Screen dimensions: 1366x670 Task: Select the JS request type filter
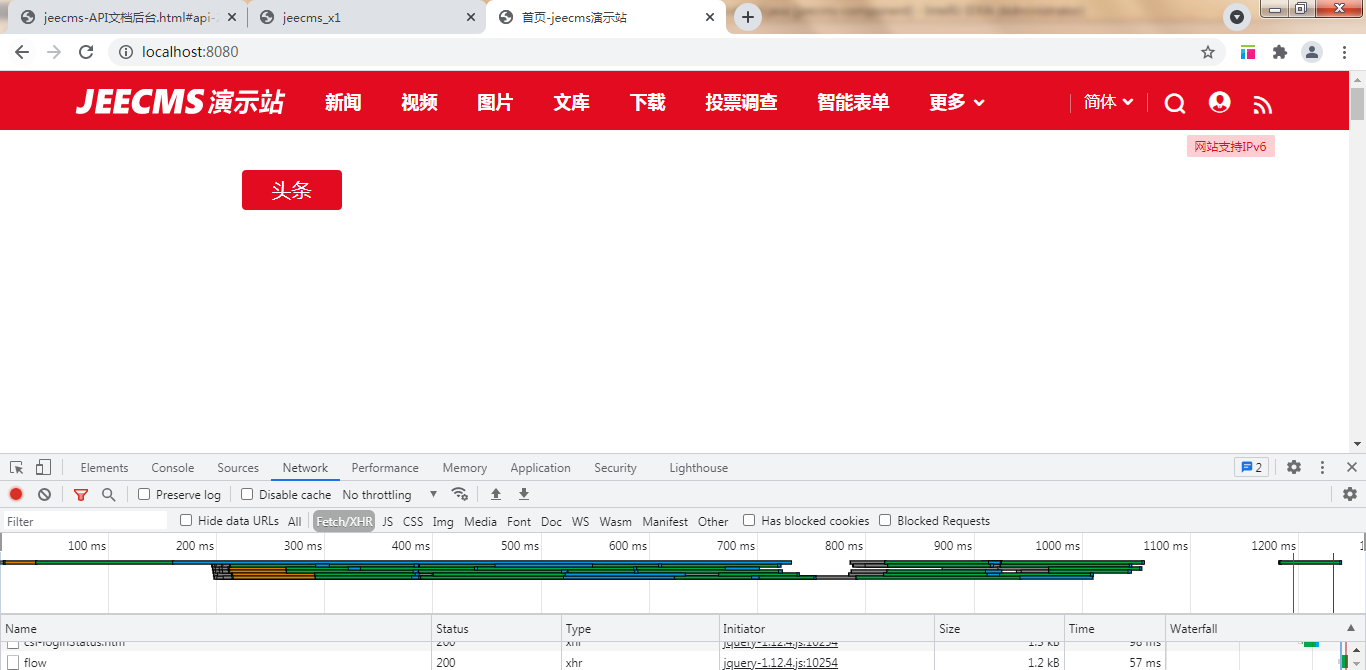[x=388, y=521]
